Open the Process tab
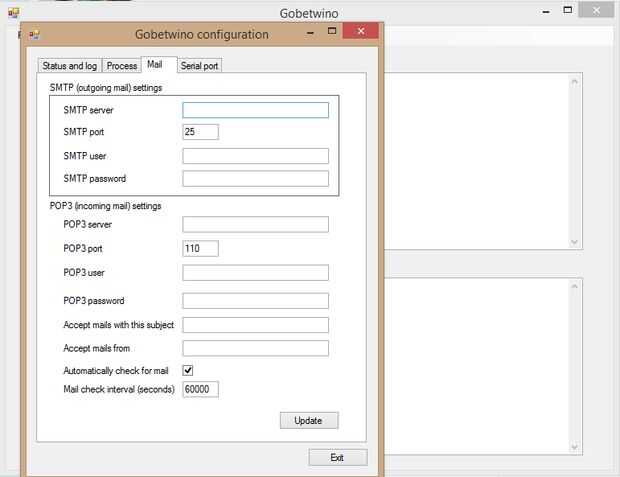This screenshot has width=620, height=477. click(122, 66)
